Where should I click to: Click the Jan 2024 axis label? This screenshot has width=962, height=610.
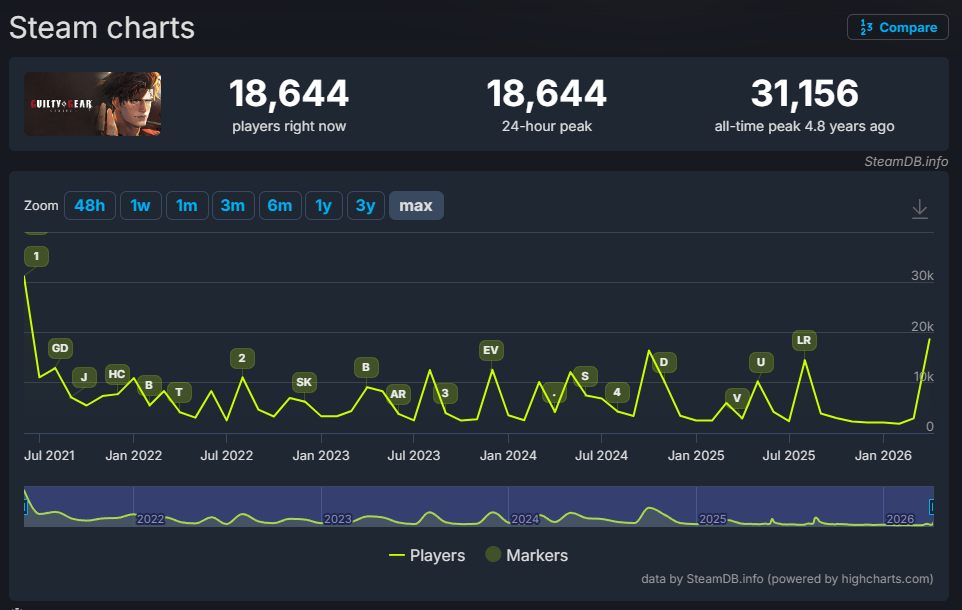508,455
